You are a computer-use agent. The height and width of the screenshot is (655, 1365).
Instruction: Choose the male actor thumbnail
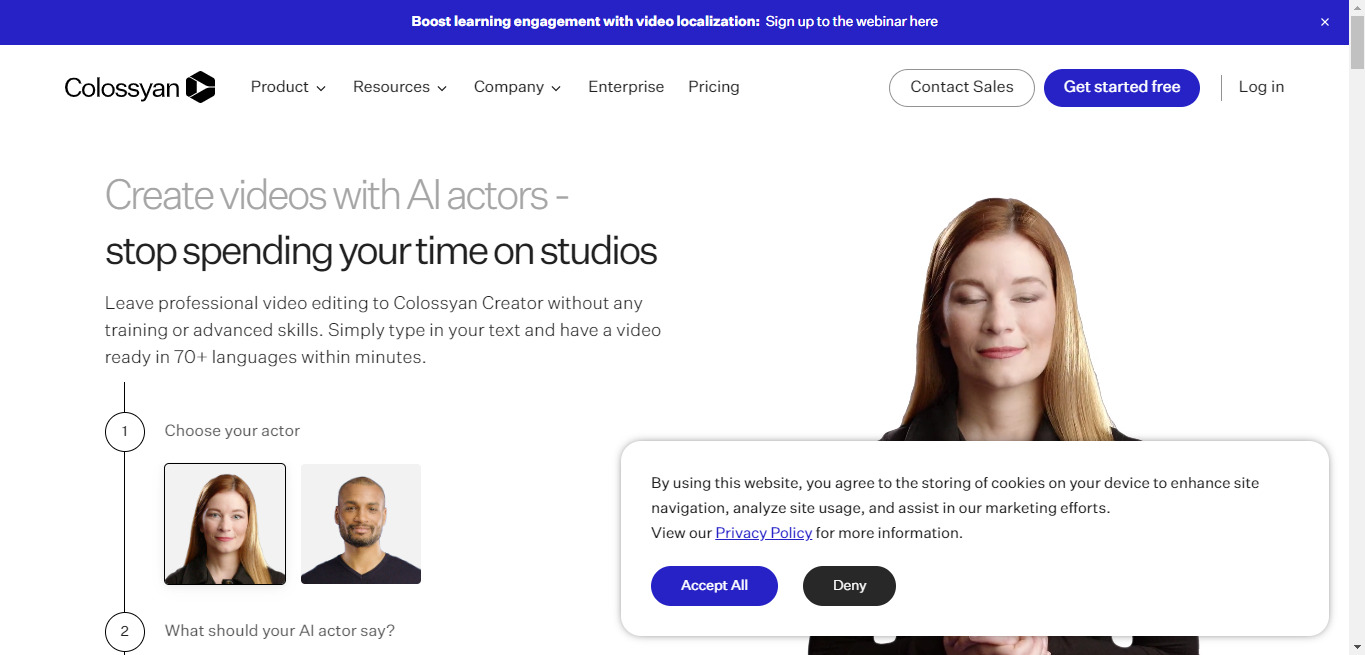(361, 524)
